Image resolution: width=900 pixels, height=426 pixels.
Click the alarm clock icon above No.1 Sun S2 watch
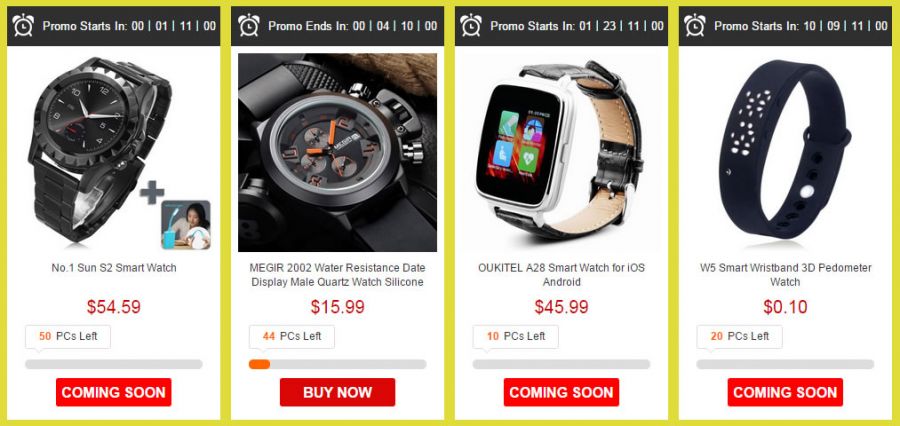pyautogui.click(x=23, y=25)
